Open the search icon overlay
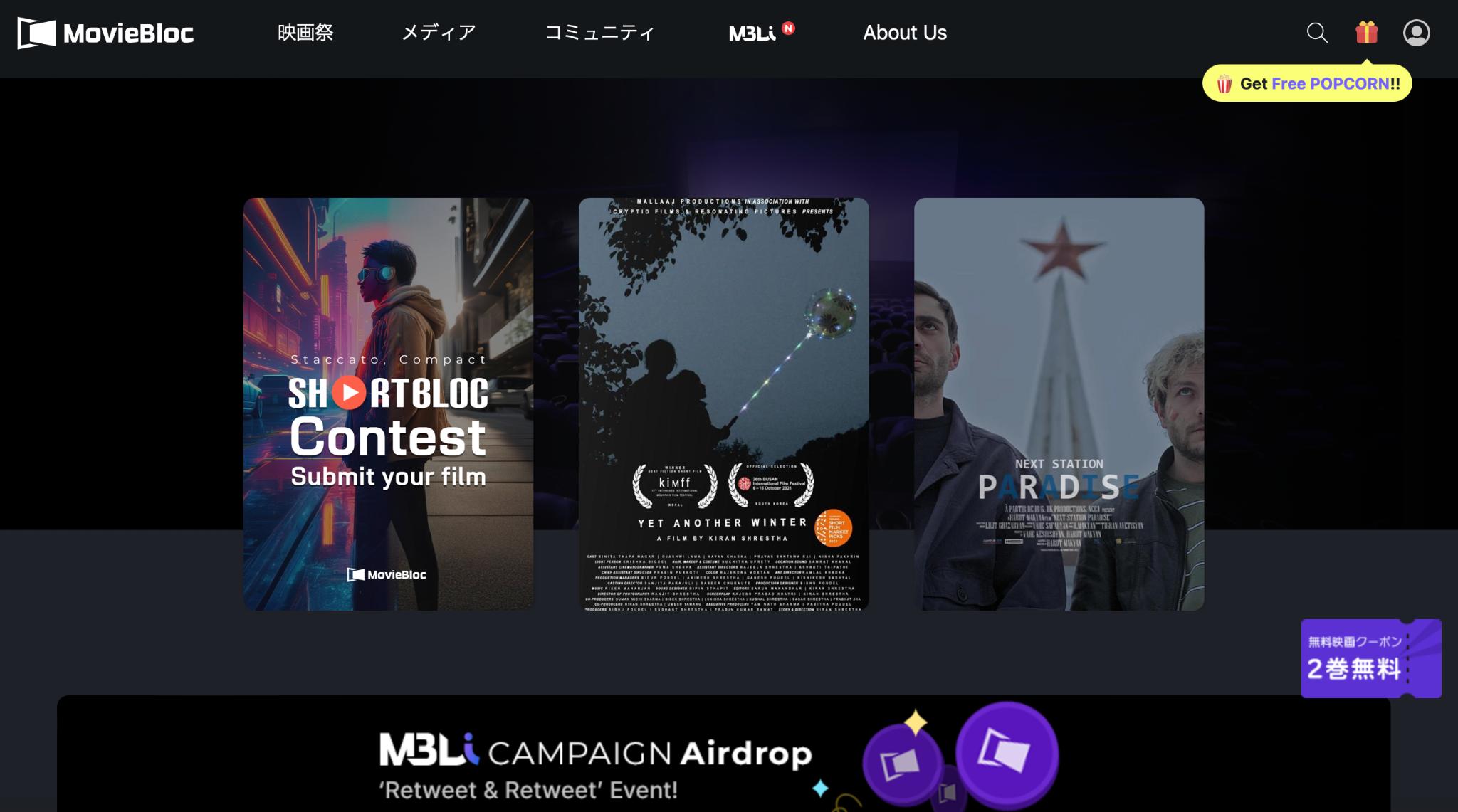Image resolution: width=1458 pixels, height=812 pixels. tap(1318, 32)
